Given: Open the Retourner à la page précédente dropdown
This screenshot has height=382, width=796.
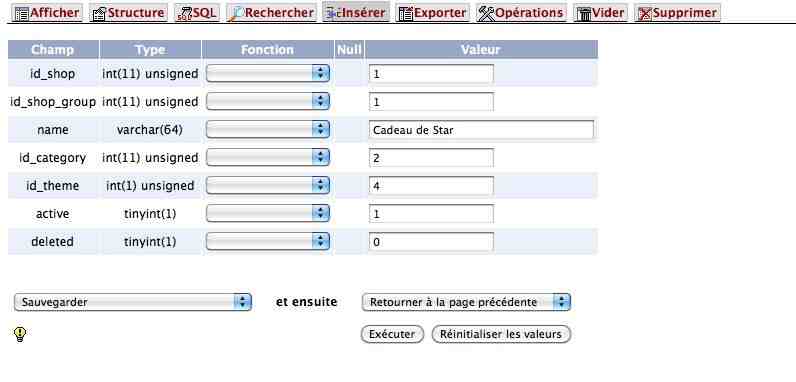Looking at the screenshot, I should tap(466, 302).
